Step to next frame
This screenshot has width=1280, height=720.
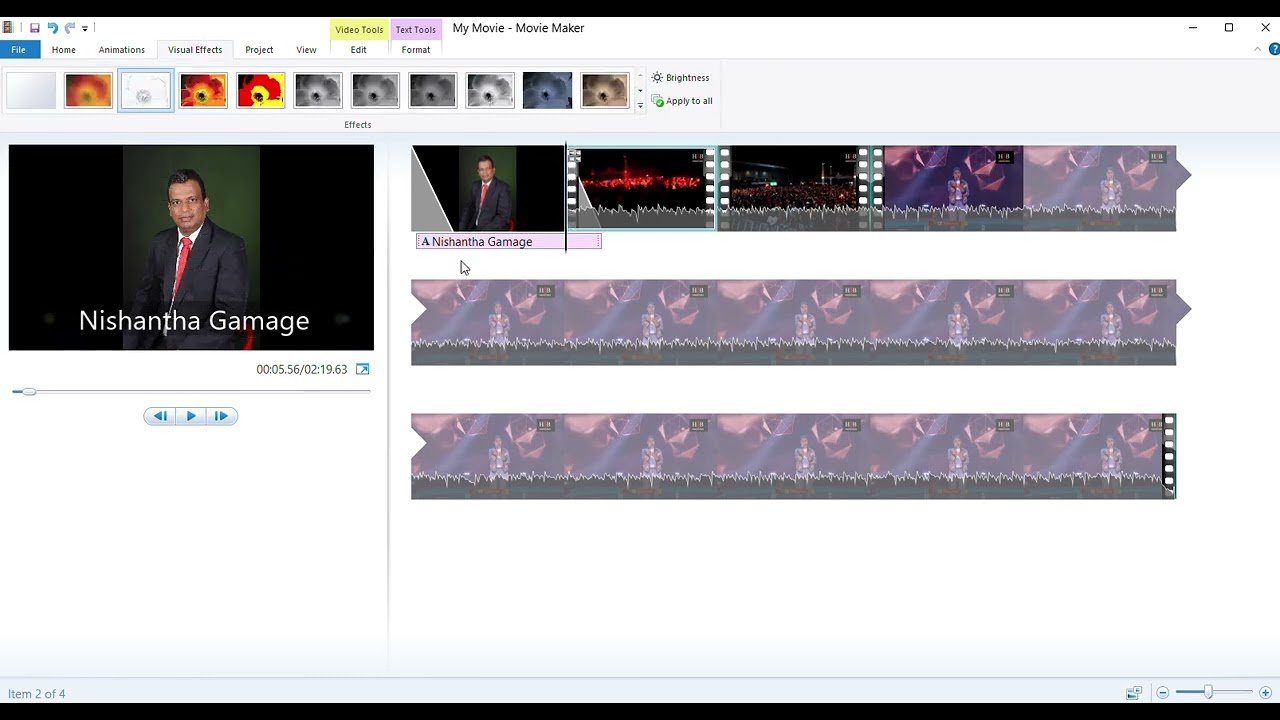pyautogui.click(x=222, y=416)
